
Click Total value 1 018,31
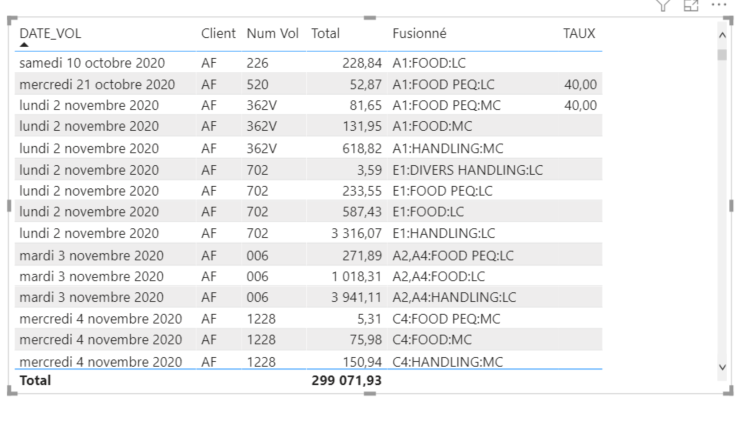coord(356,277)
